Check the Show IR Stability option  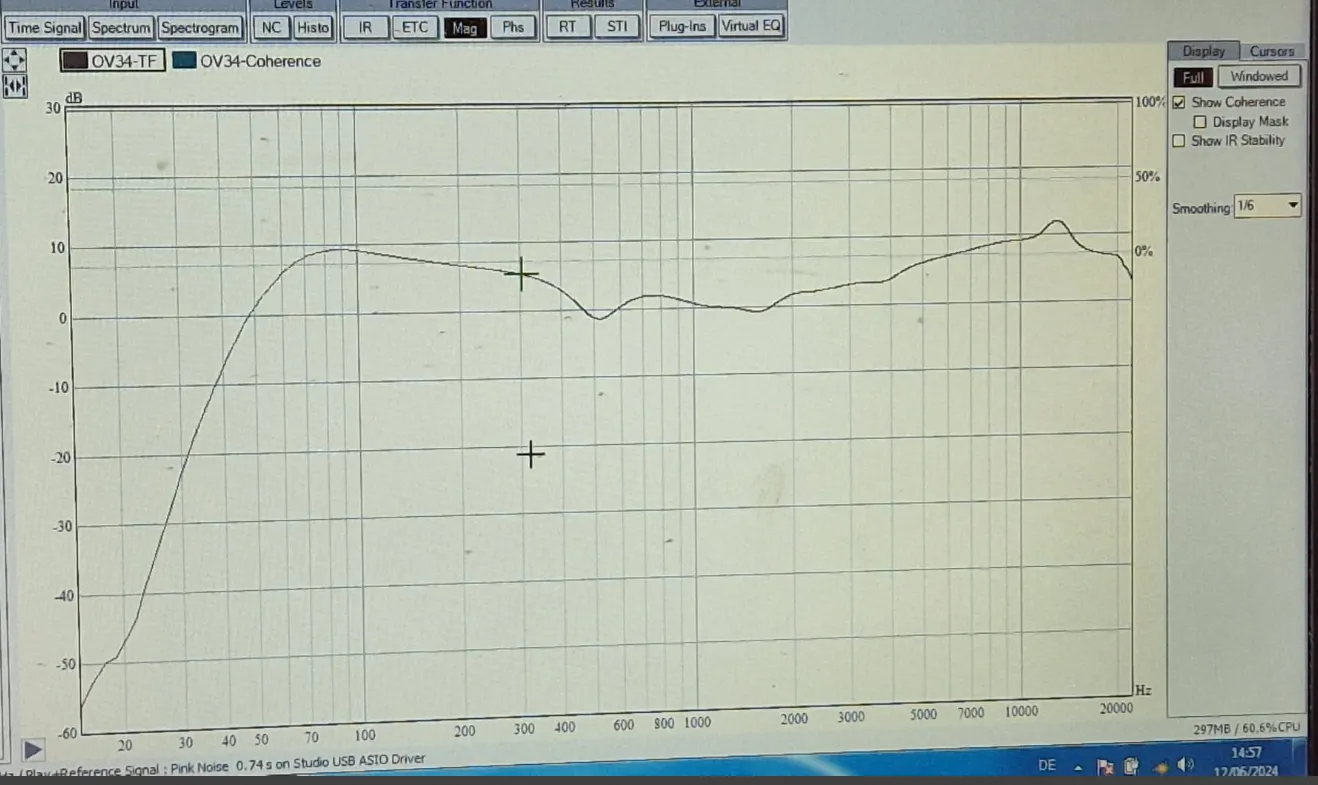pyautogui.click(x=1179, y=141)
